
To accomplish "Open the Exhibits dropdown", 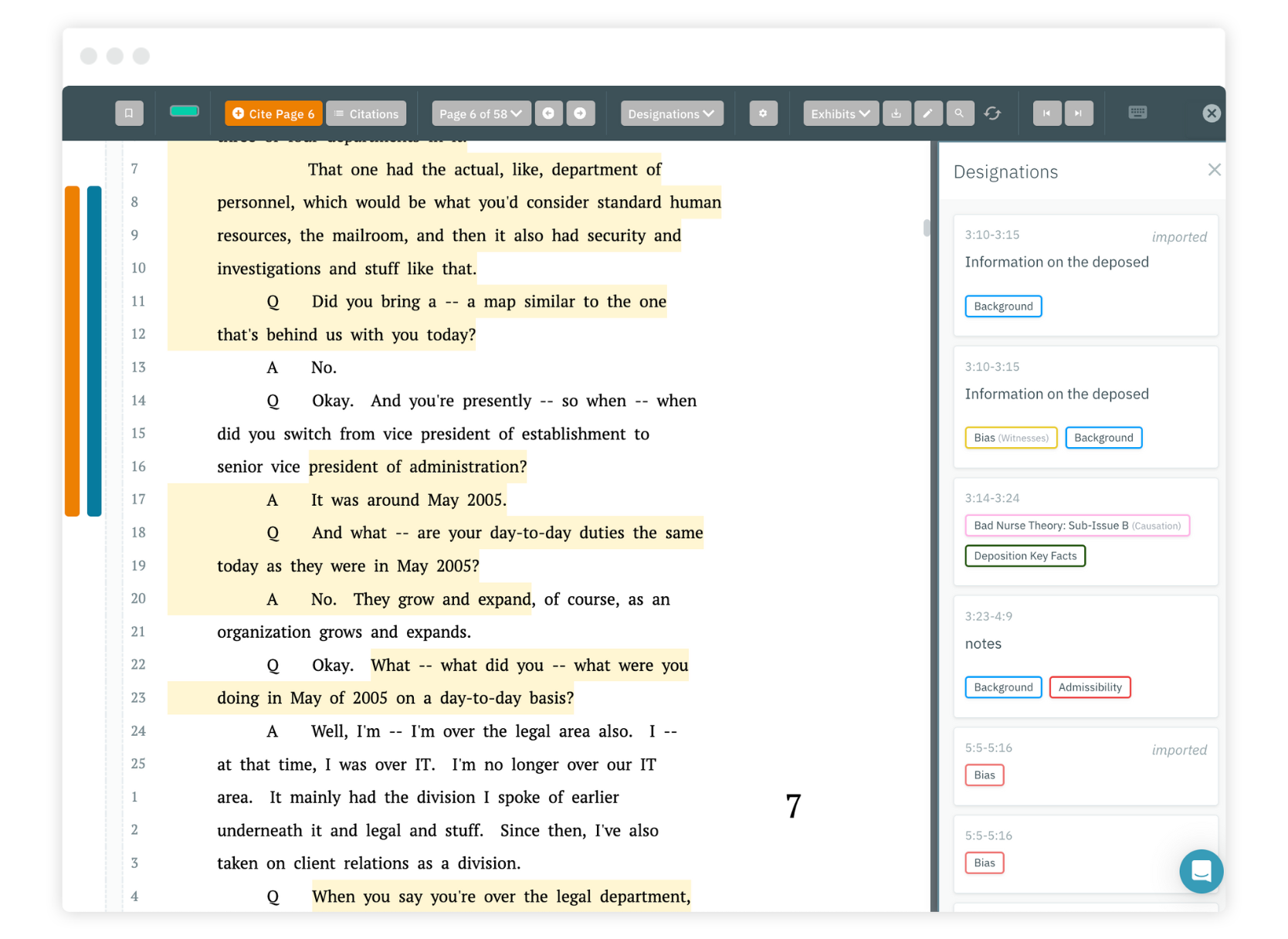I will coord(839,113).
